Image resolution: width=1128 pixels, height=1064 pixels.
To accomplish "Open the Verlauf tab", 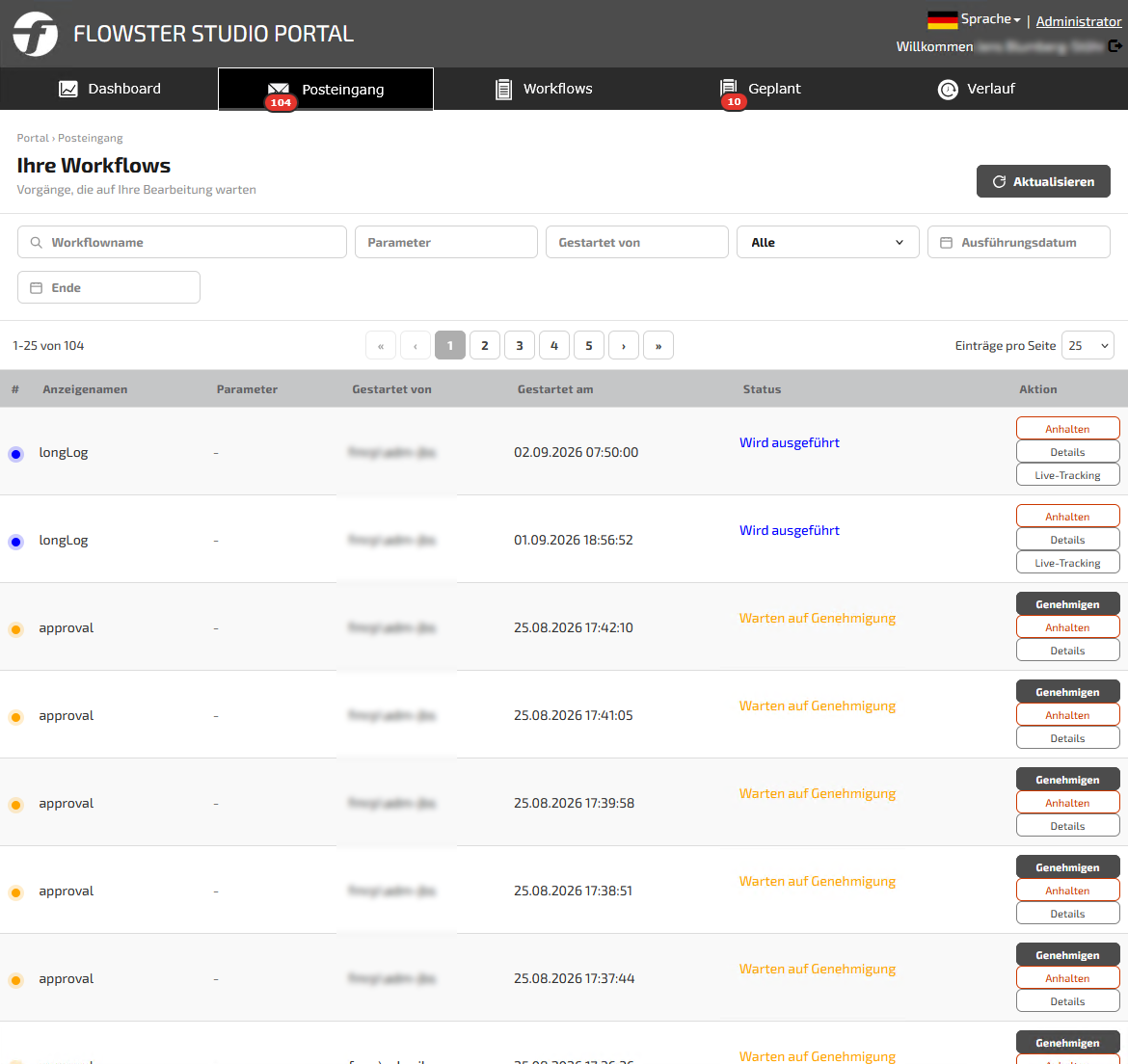I will (x=977, y=89).
